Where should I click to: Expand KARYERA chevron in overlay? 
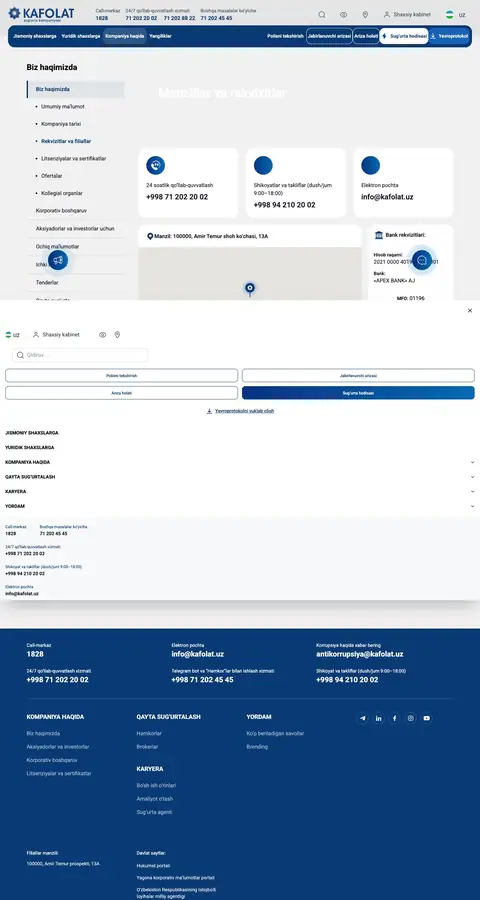(x=473, y=492)
